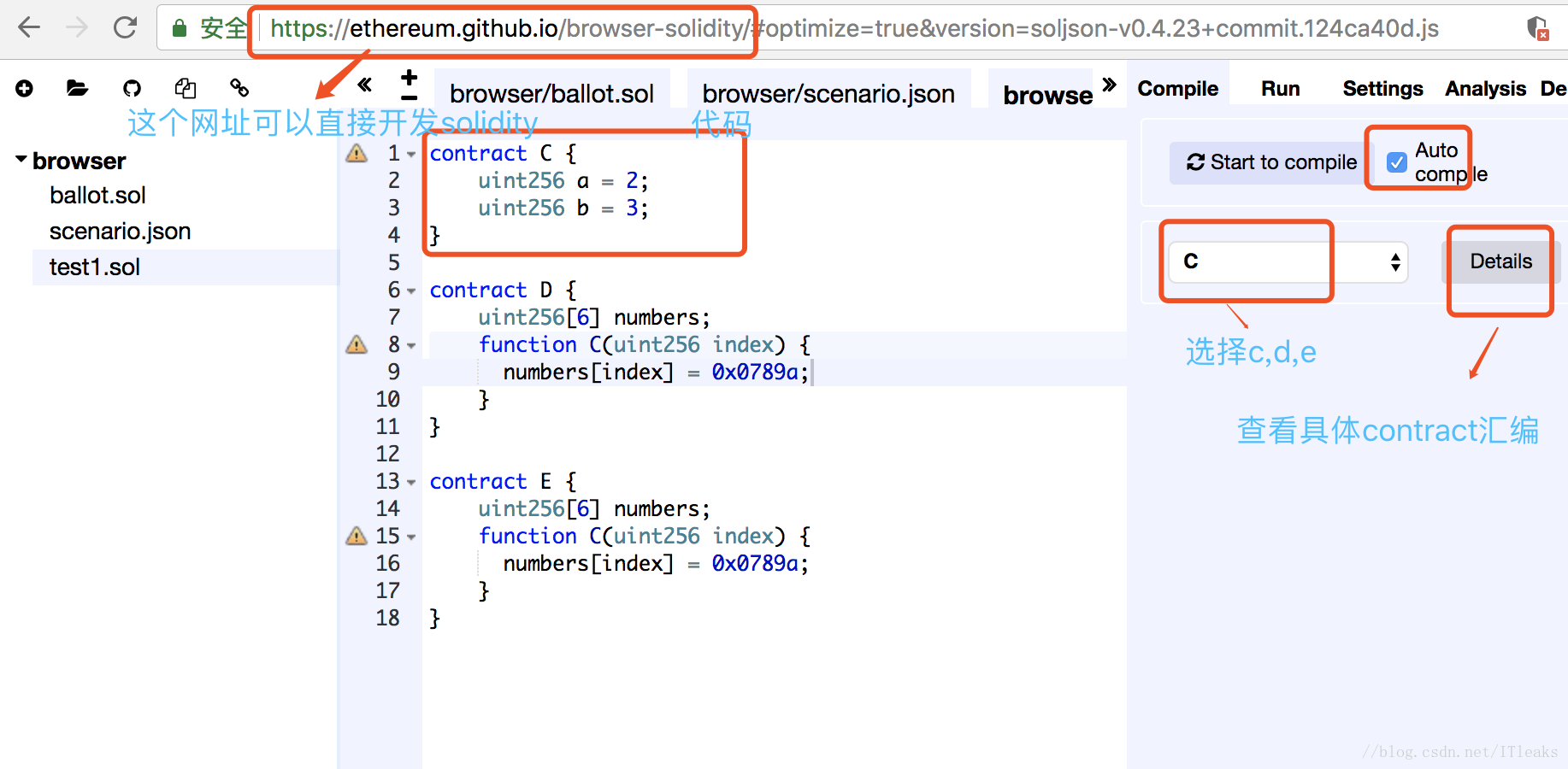Collapse the browser folder in file tree
The width and height of the screenshot is (1568, 769).
point(21,160)
